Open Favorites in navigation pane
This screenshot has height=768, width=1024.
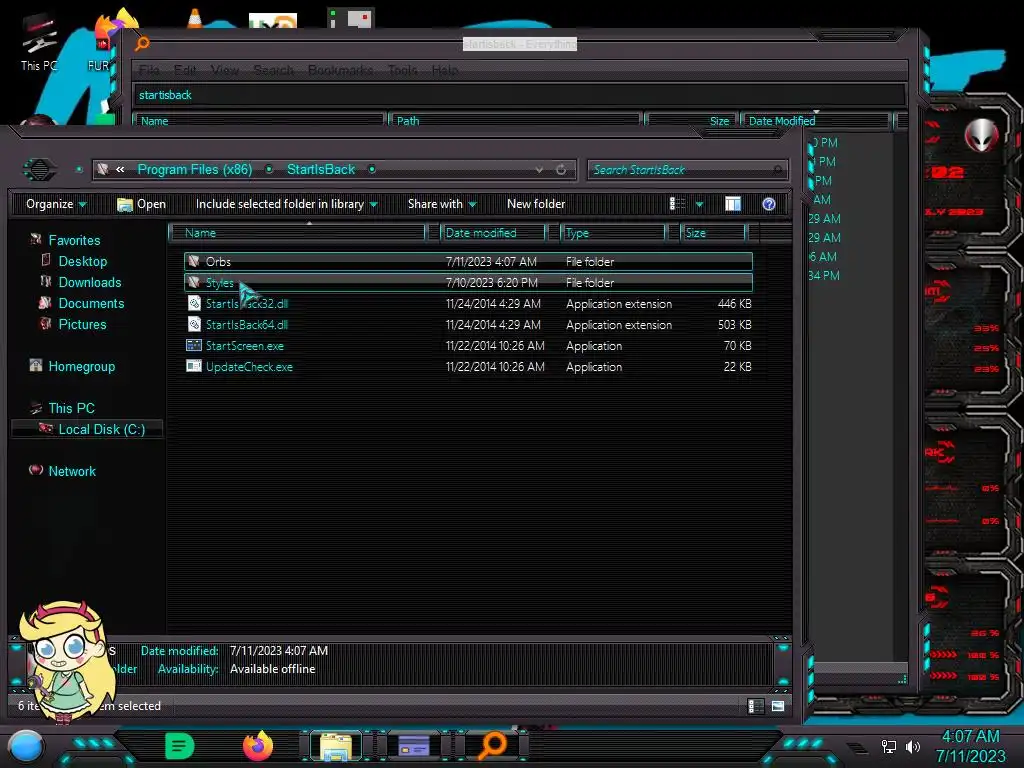pyautogui.click(x=74, y=240)
